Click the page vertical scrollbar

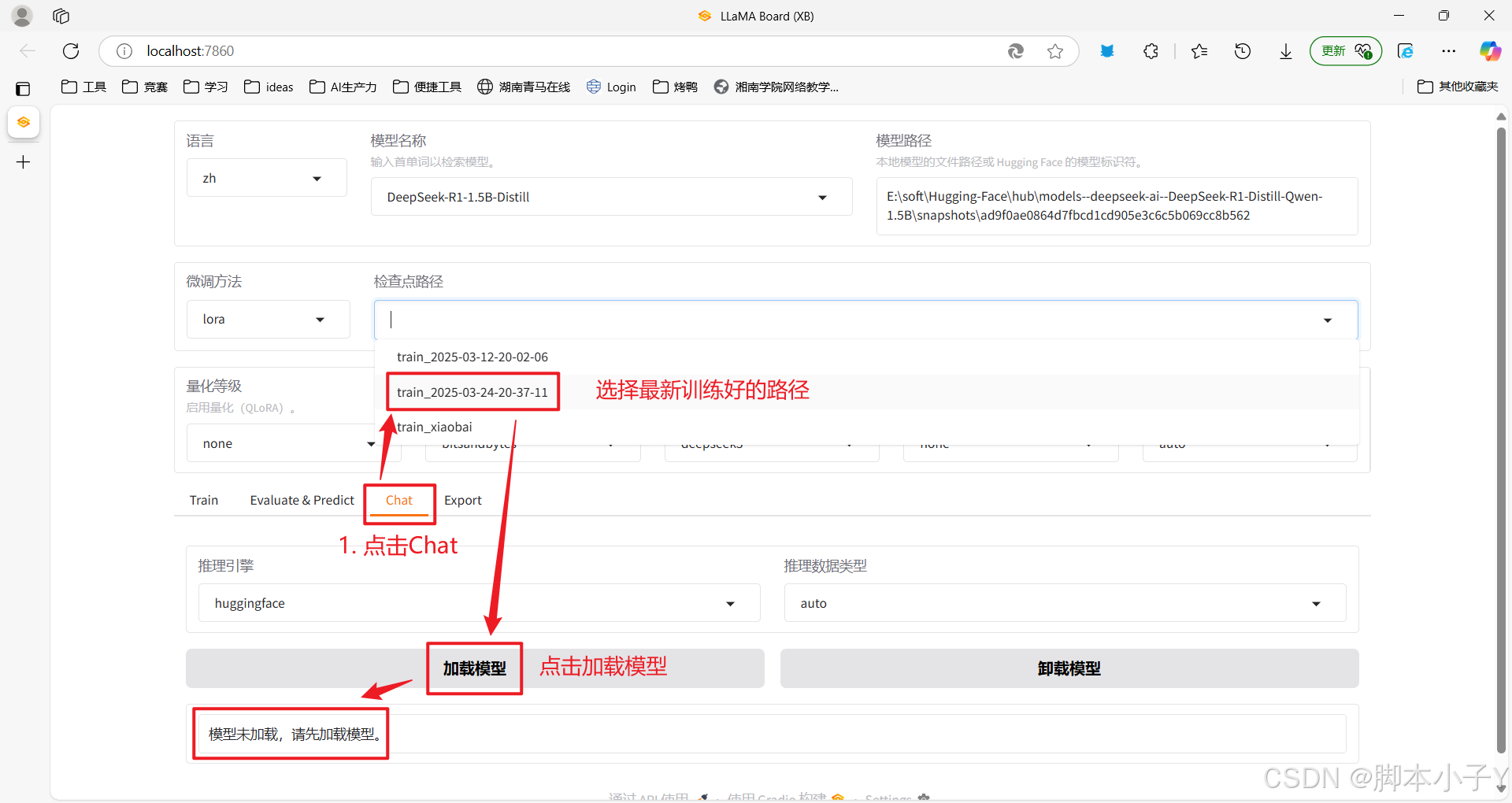pyautogui.click(x=1501, y=441)
